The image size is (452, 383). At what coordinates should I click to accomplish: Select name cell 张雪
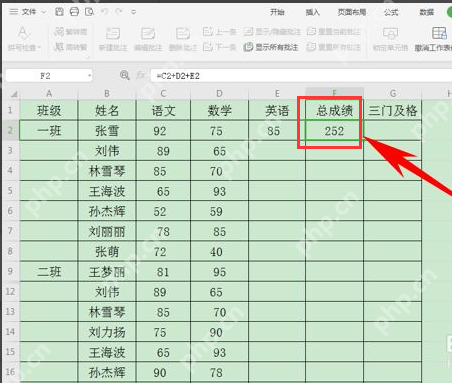click(x=107, y=131)
